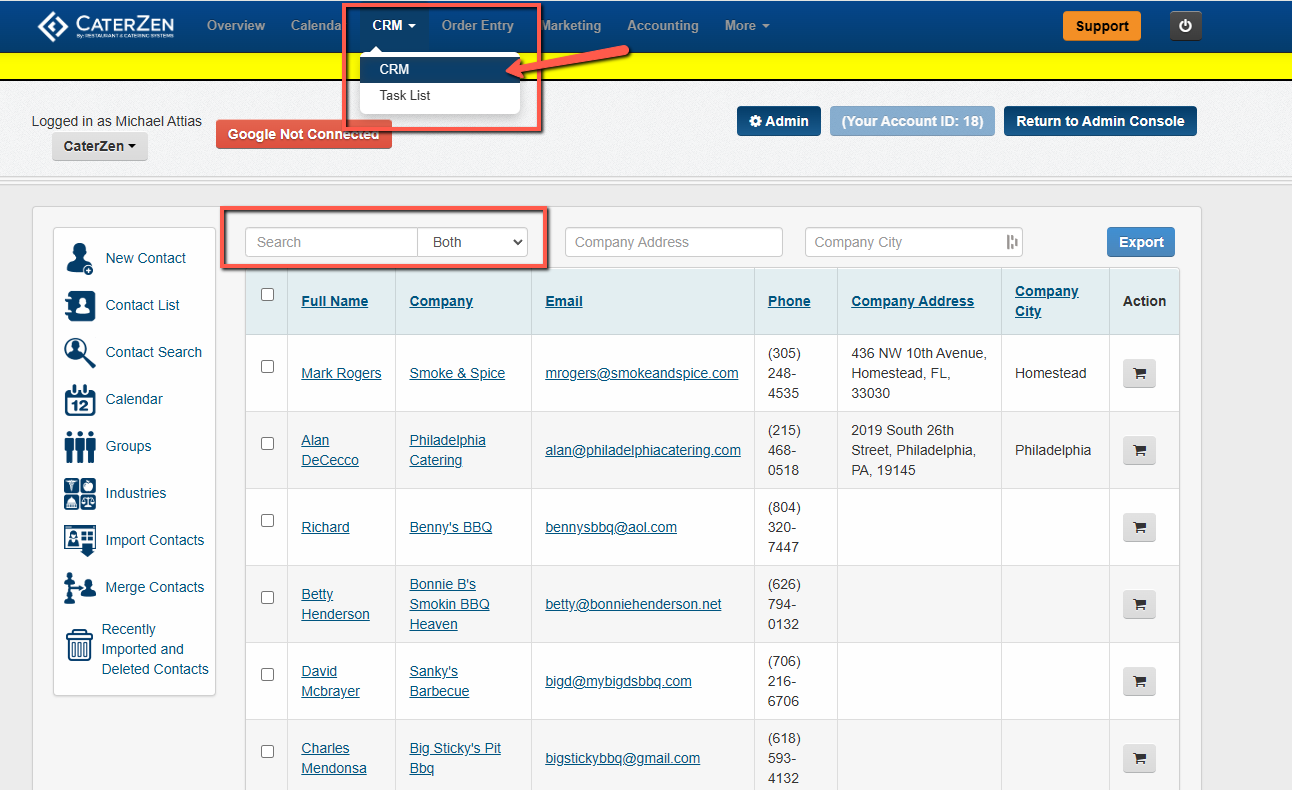Toggle the select-all header checkbox
Image resolution: width=1292 pixels, height=790 pixels.
tap(267, 294)
